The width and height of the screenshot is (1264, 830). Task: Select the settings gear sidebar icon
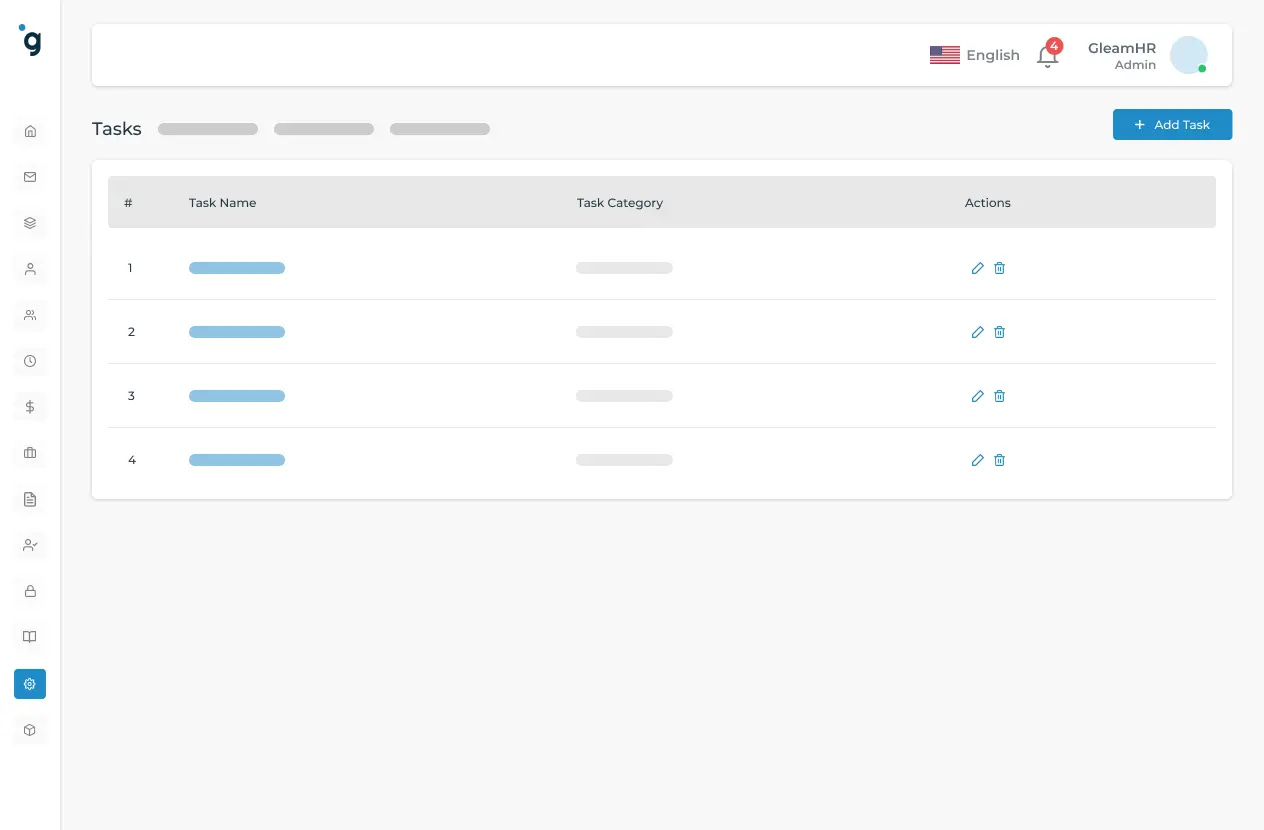coord(30,684)
